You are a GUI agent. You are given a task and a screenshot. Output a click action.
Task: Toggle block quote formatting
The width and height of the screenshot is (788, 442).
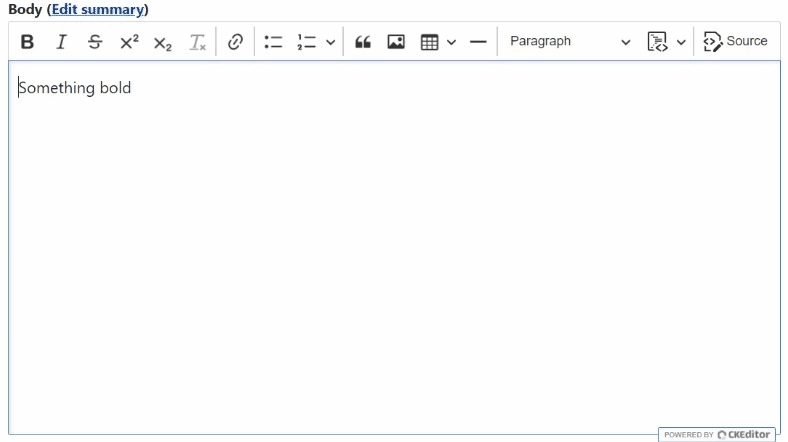(363, 42)
